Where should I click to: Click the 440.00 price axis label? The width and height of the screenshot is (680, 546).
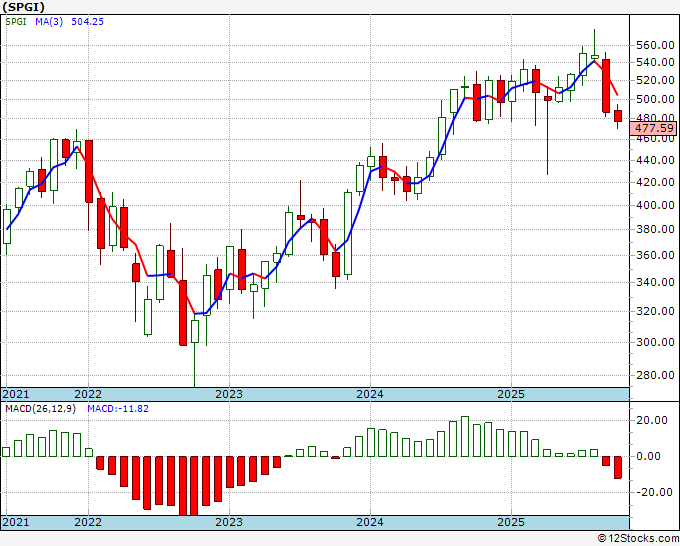click(655, 160)
